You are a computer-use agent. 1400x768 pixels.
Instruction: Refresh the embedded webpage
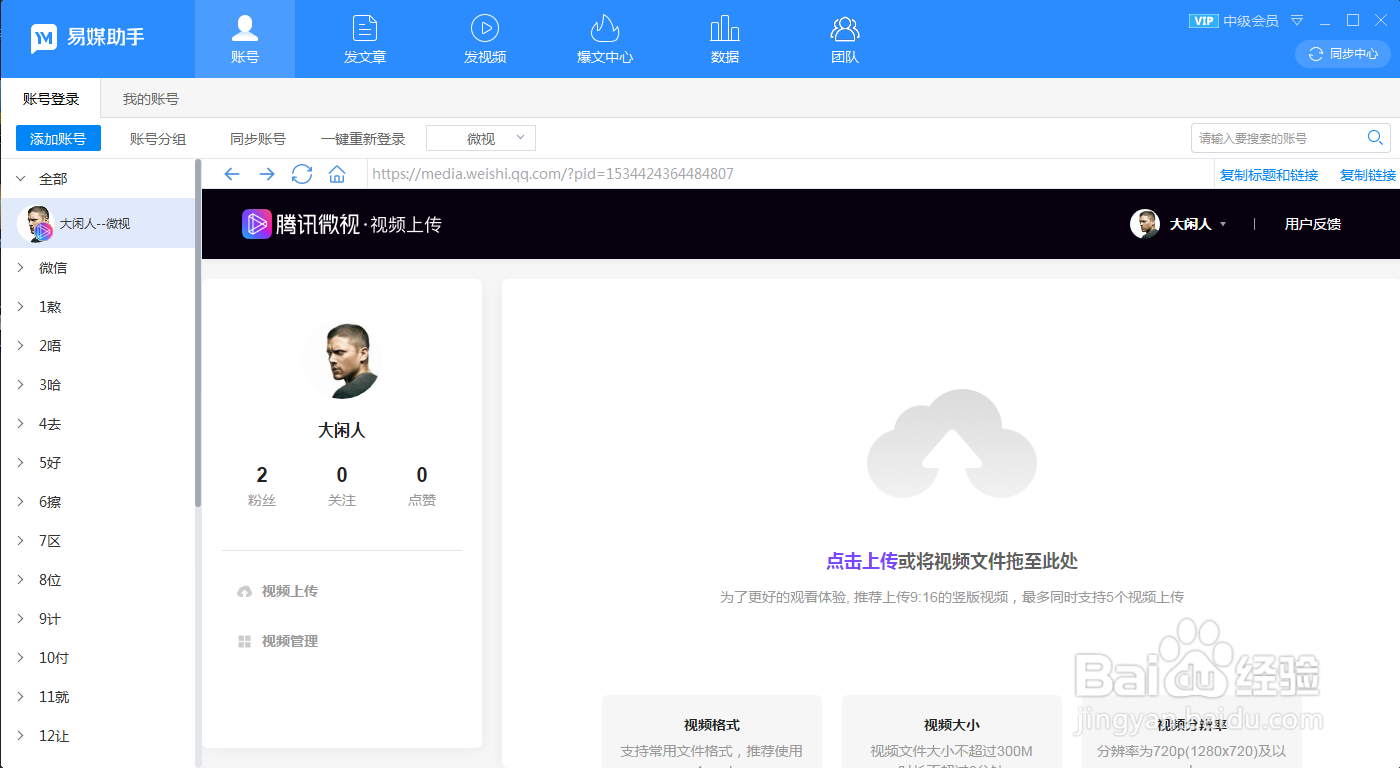[301, 174]
